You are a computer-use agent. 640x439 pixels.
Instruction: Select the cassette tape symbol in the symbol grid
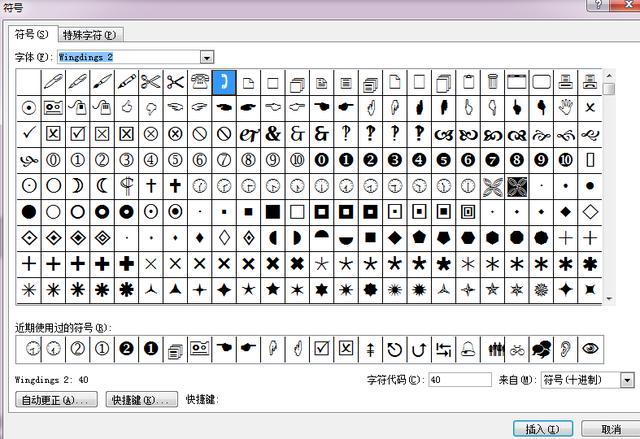(x=53, y=108)
